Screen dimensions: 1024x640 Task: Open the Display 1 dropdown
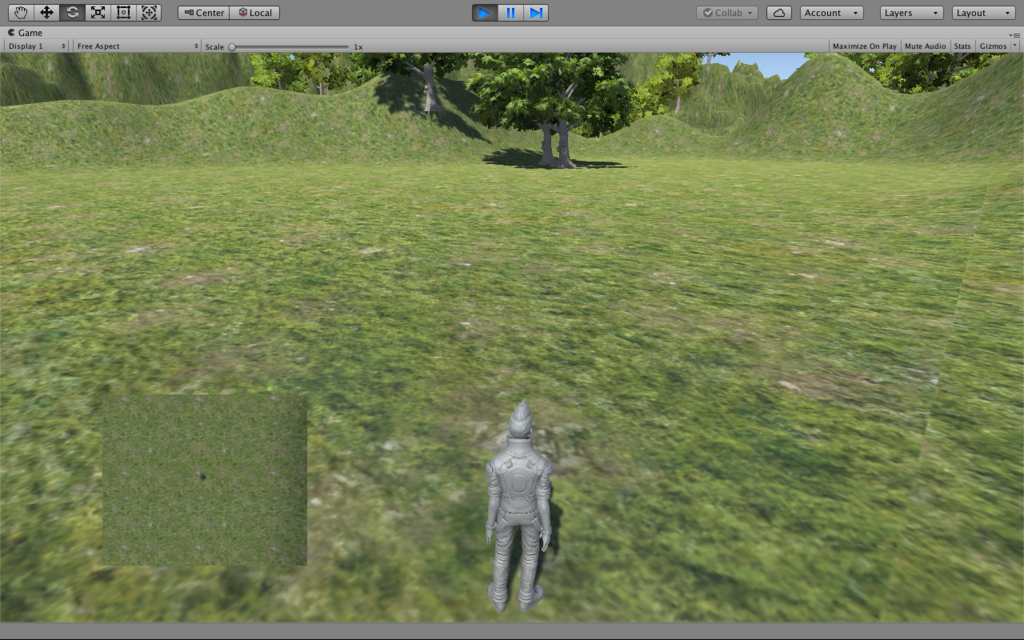(x=36, y=46)
